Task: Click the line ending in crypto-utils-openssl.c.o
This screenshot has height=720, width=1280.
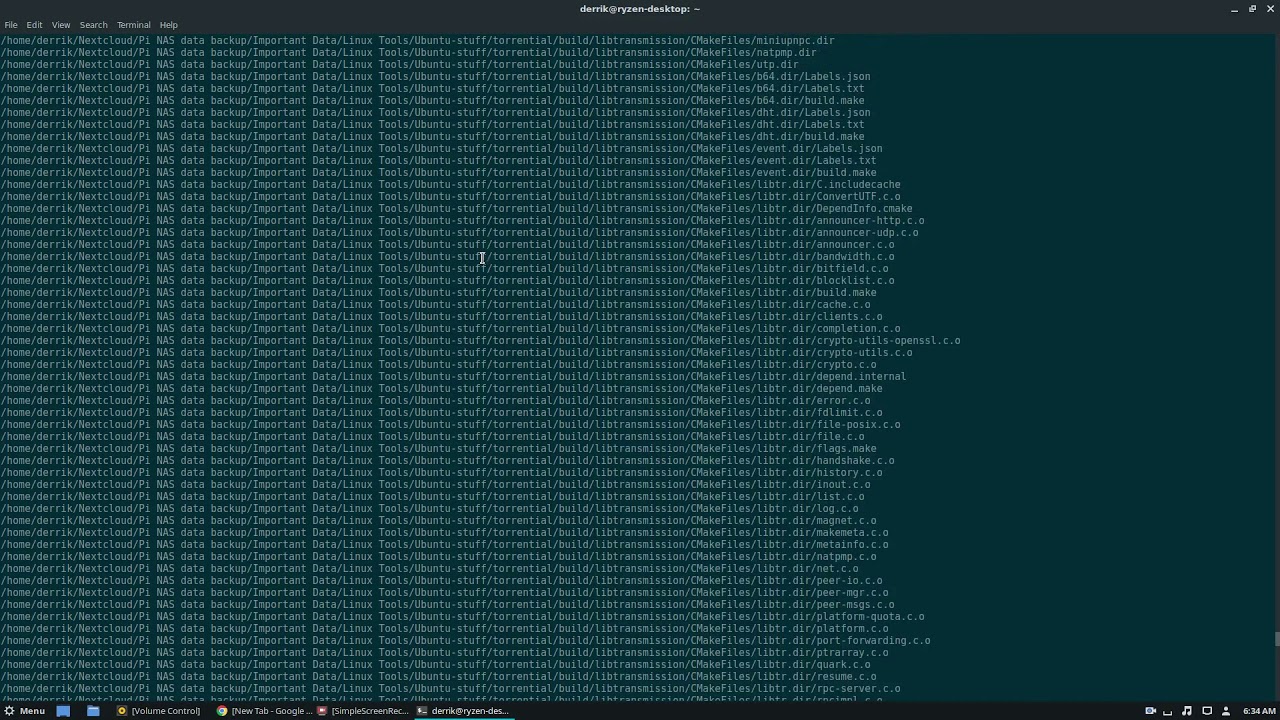Action: pyautogui.click(x=480, y=340)
